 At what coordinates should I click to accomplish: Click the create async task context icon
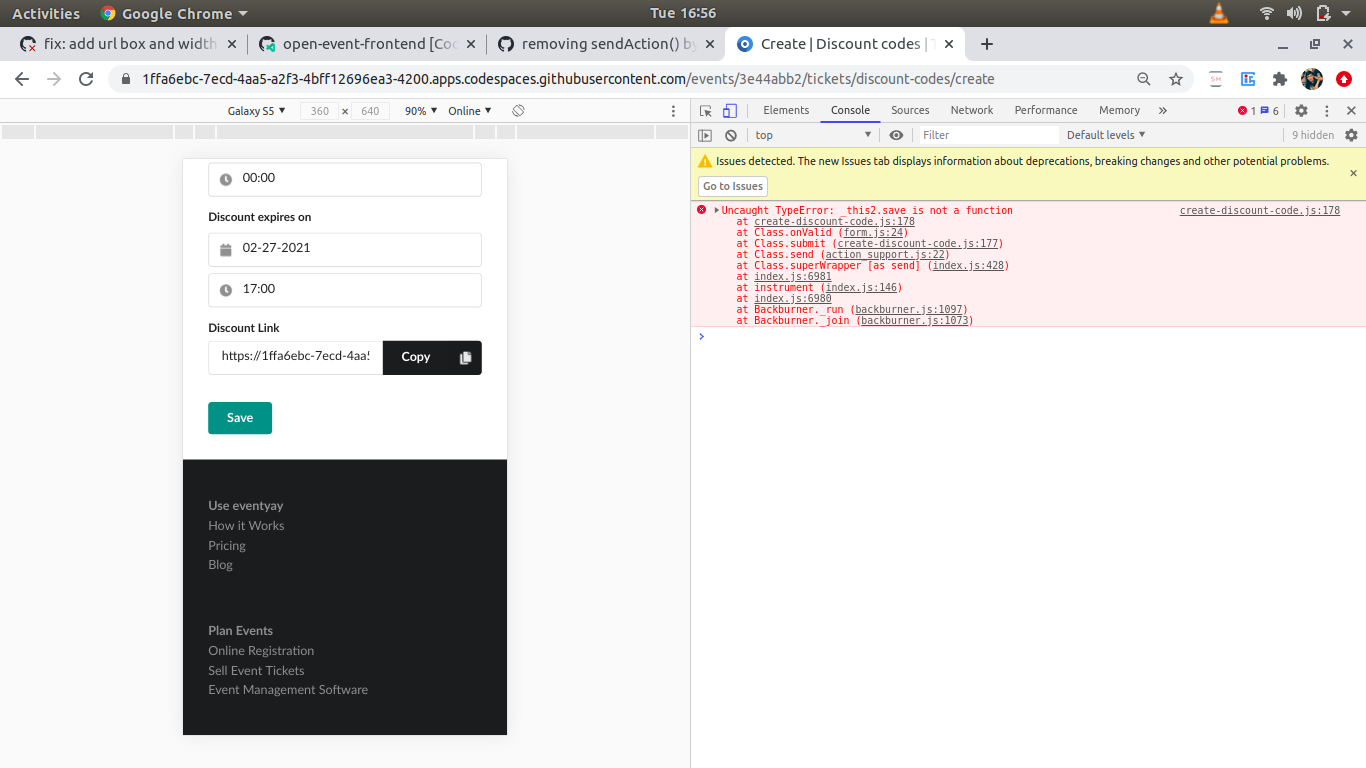(705, 134)
